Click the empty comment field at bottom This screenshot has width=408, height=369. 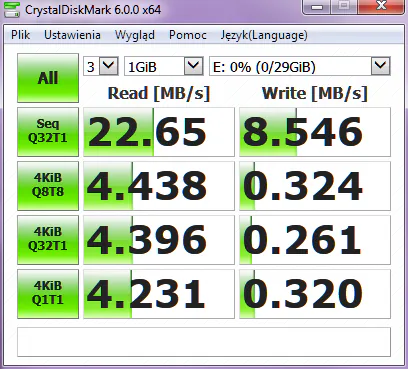coord(204,342)
